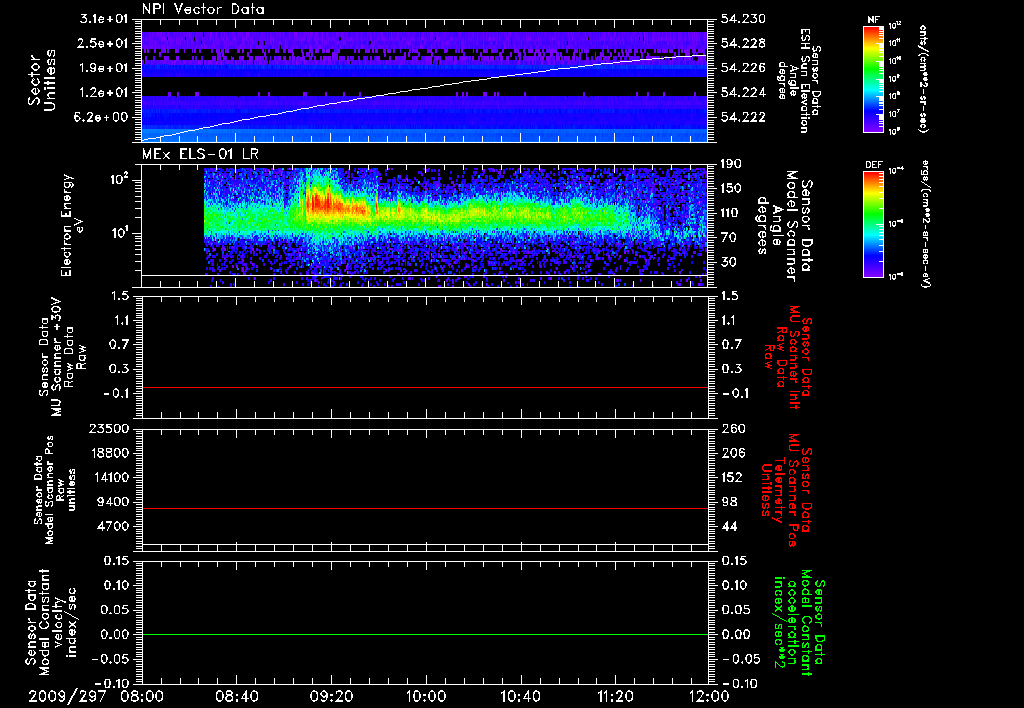Click the 12:00 end time label
This screenshot has width=1024, height=708.
[x=710, y=696]
